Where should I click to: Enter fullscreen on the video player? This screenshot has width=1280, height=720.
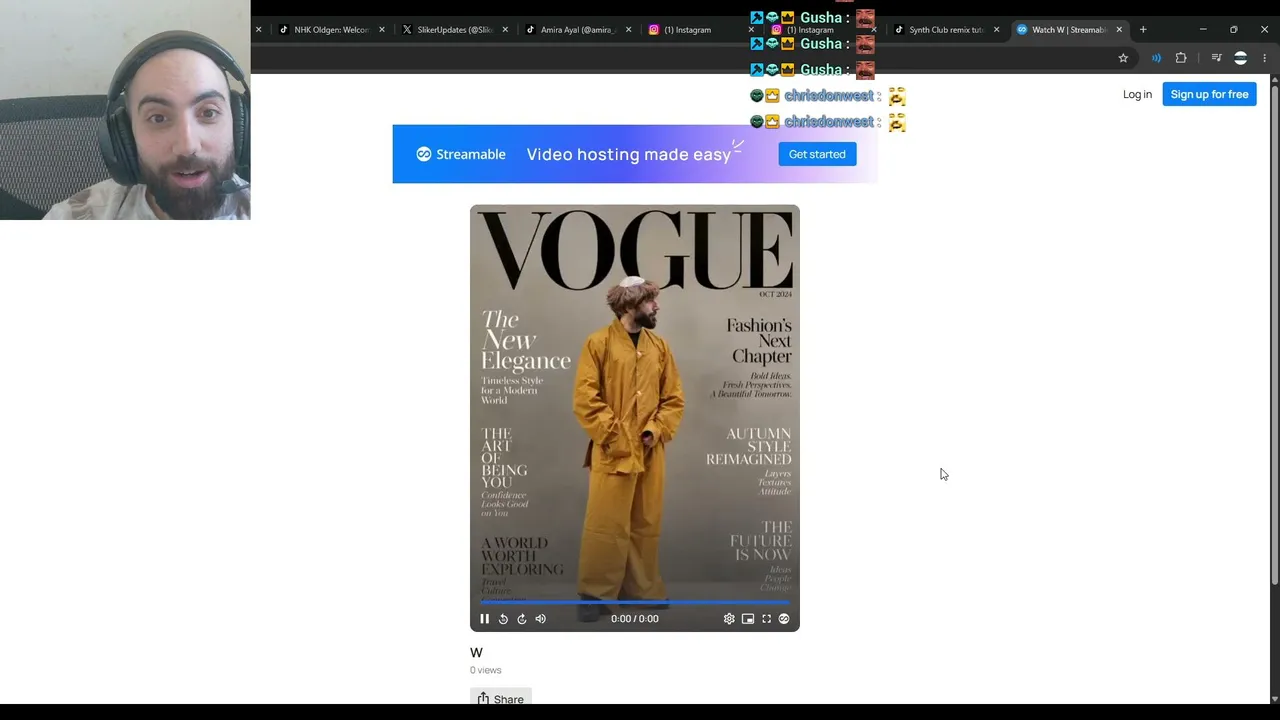pyautogui.click(x=766, y=619)
